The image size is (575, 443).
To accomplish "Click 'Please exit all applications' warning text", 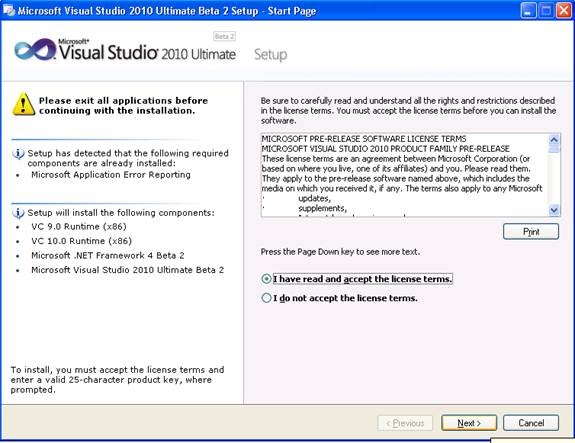I will (x=124, y=106).
